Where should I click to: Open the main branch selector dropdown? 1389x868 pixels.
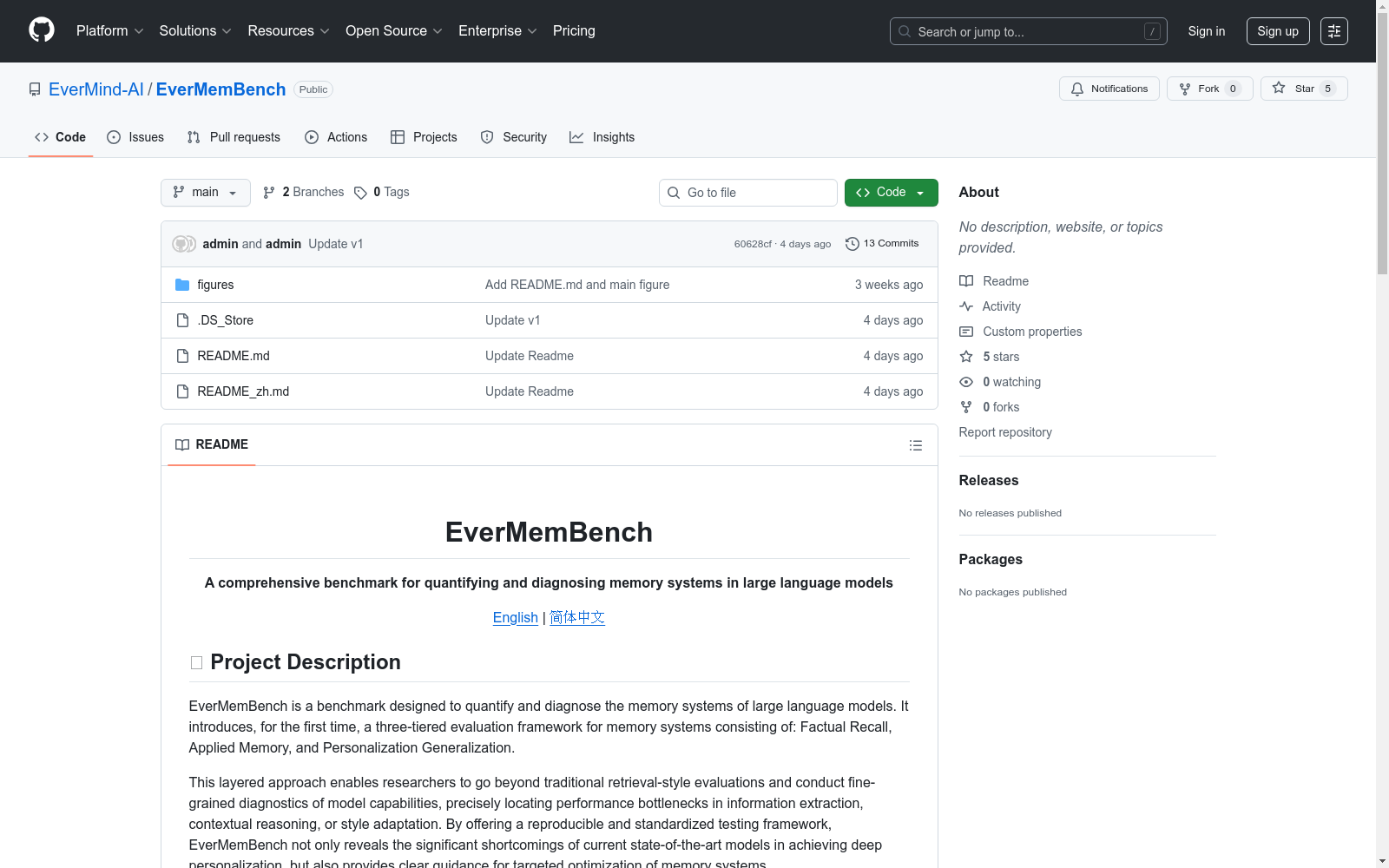[206, 193]
